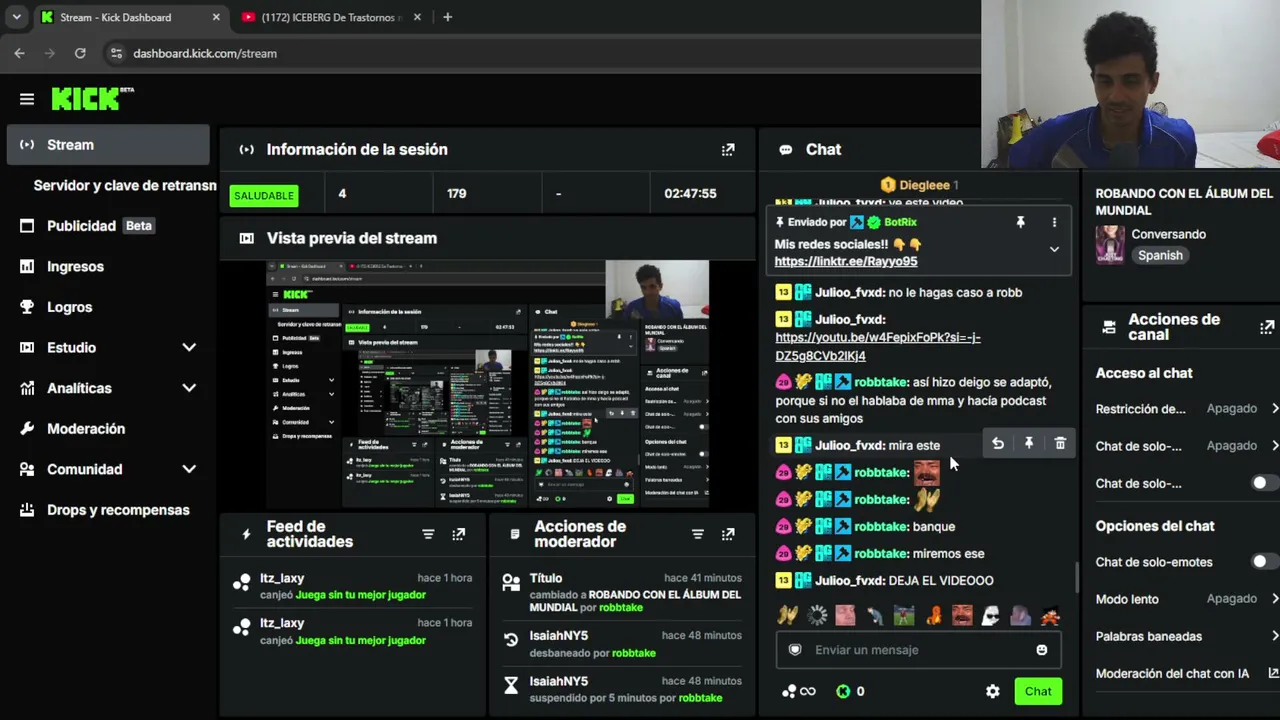The width and height of the screenshot is (1280, 720).
Task: Click the Spanish language tag
Action: coord(1160,255)
